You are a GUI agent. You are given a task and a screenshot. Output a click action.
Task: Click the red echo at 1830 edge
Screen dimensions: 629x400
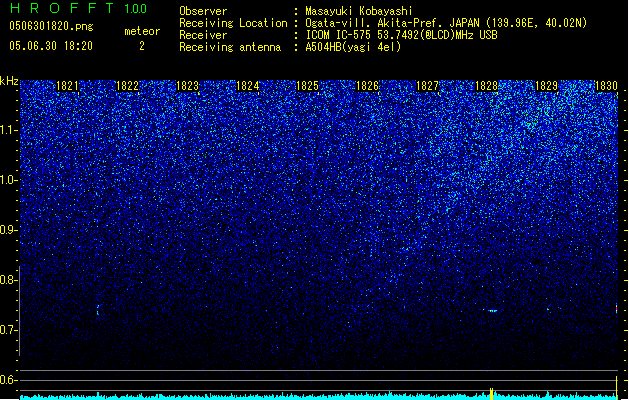coord(616,309)
